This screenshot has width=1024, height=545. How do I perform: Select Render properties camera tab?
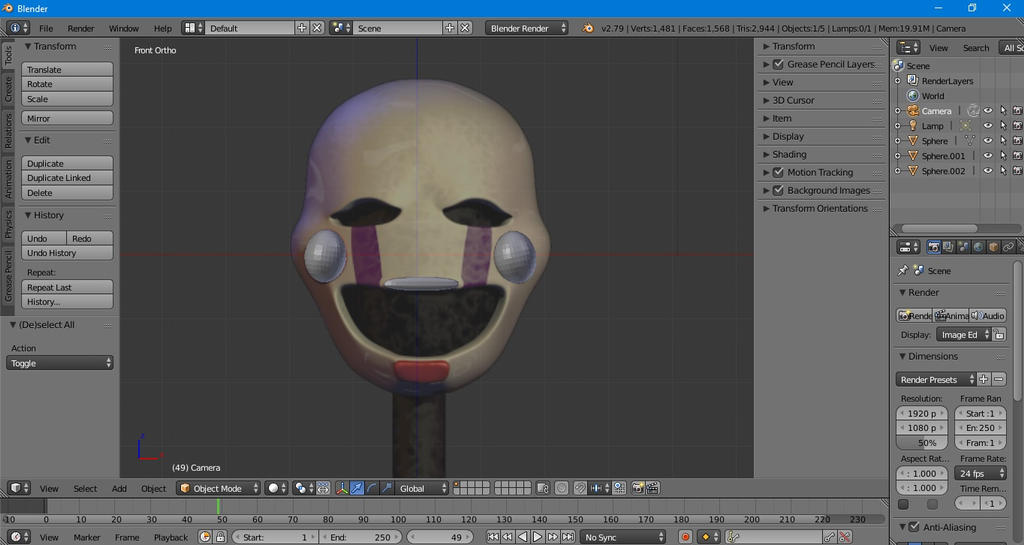(934, 247)
